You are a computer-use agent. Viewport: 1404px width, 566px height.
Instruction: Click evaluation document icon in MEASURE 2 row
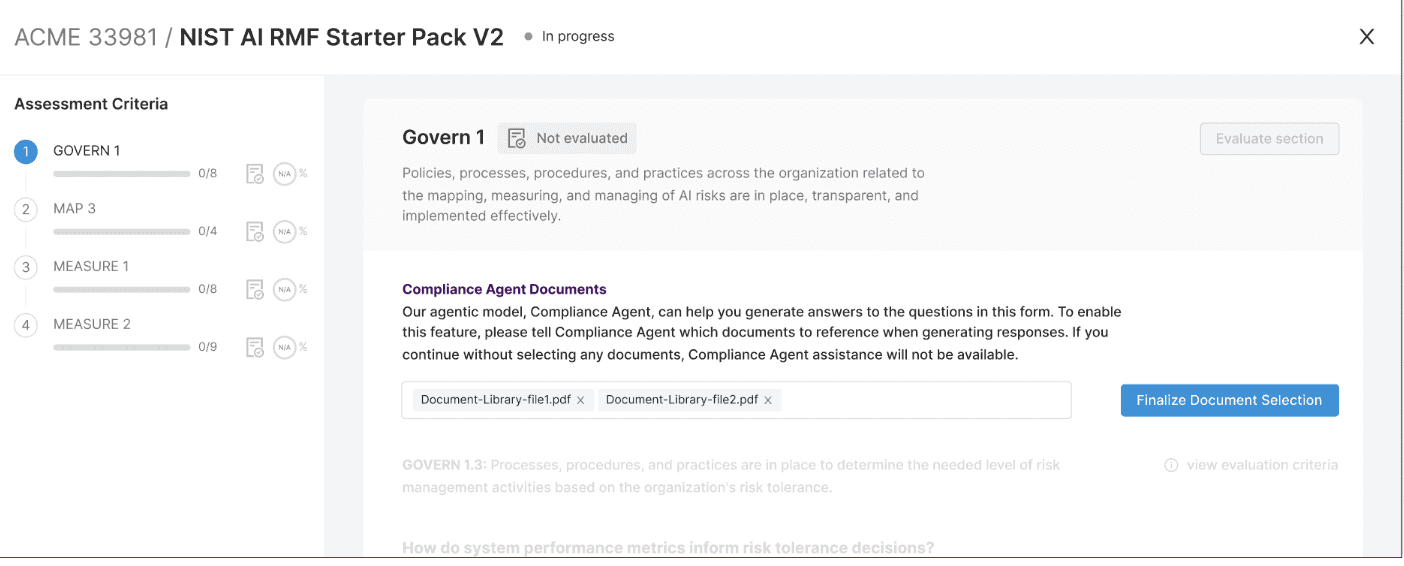[x=255, y=348]
